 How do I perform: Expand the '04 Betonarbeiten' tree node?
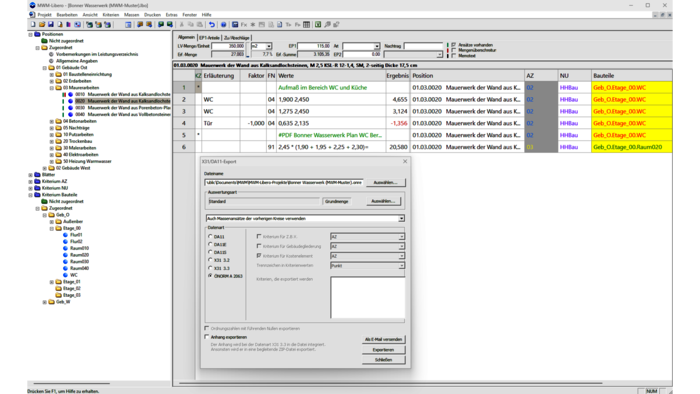point(51,121)
